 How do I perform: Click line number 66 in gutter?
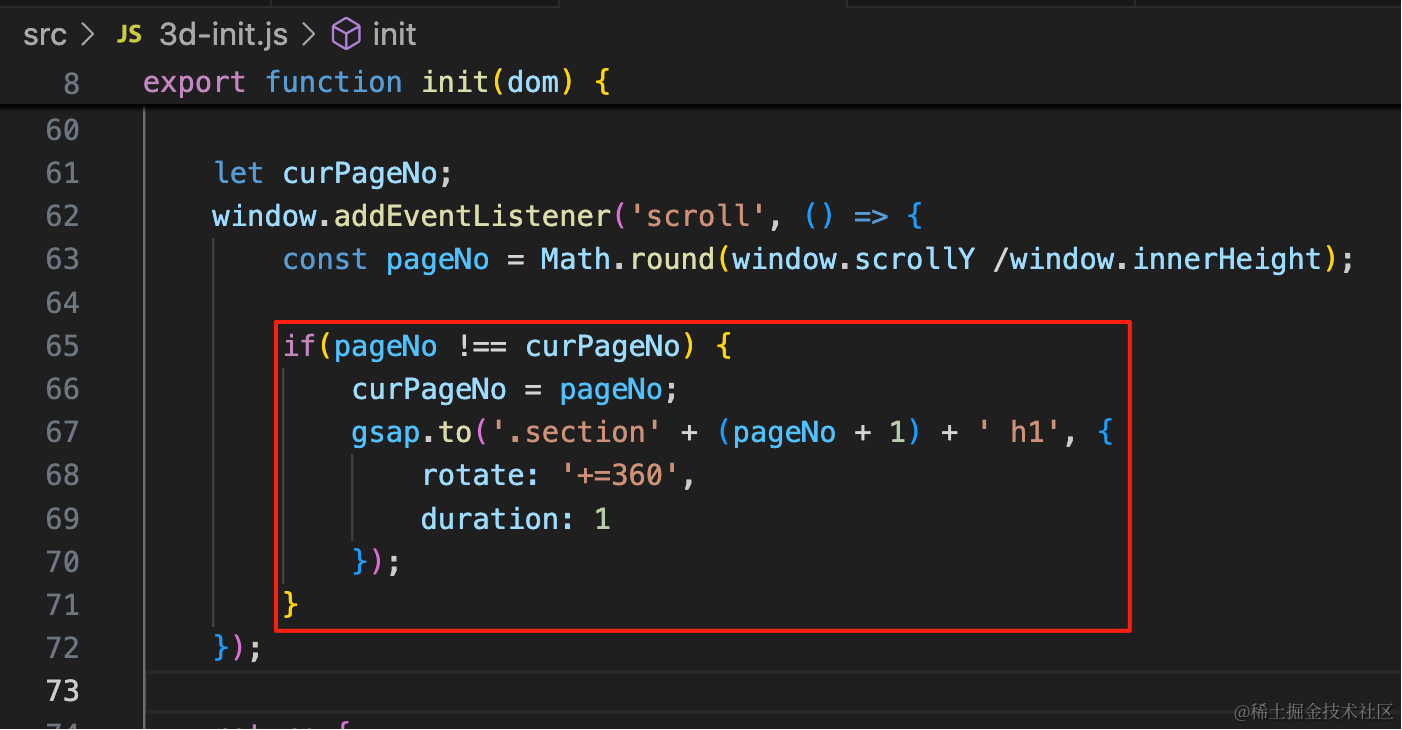tap(63, 389)
